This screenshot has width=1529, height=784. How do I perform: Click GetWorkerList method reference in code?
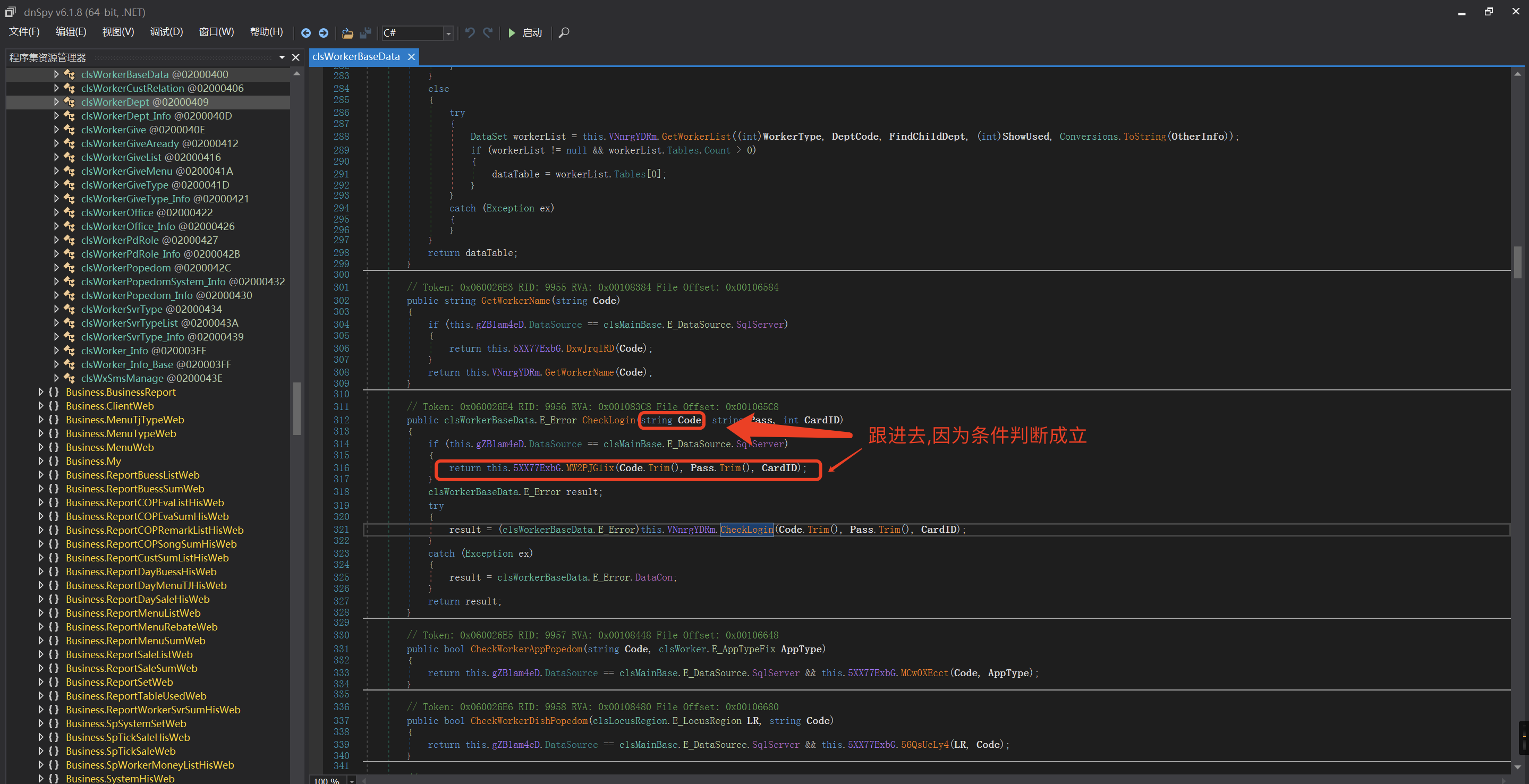[695, 137]
